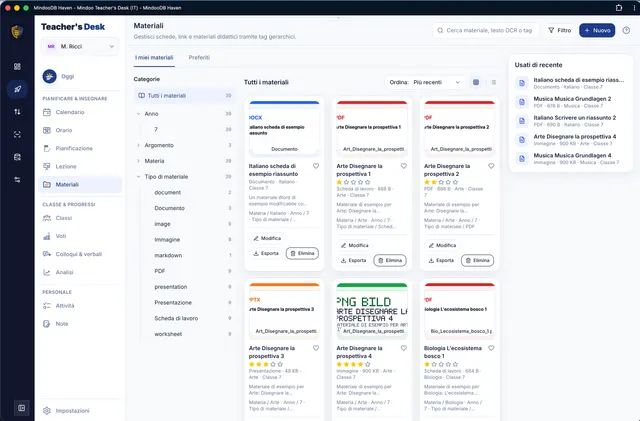Viewport: 640px width, 421px height.
Task: Set five-star rating on Arte prospettiva 4
Action: coord(368,364)
